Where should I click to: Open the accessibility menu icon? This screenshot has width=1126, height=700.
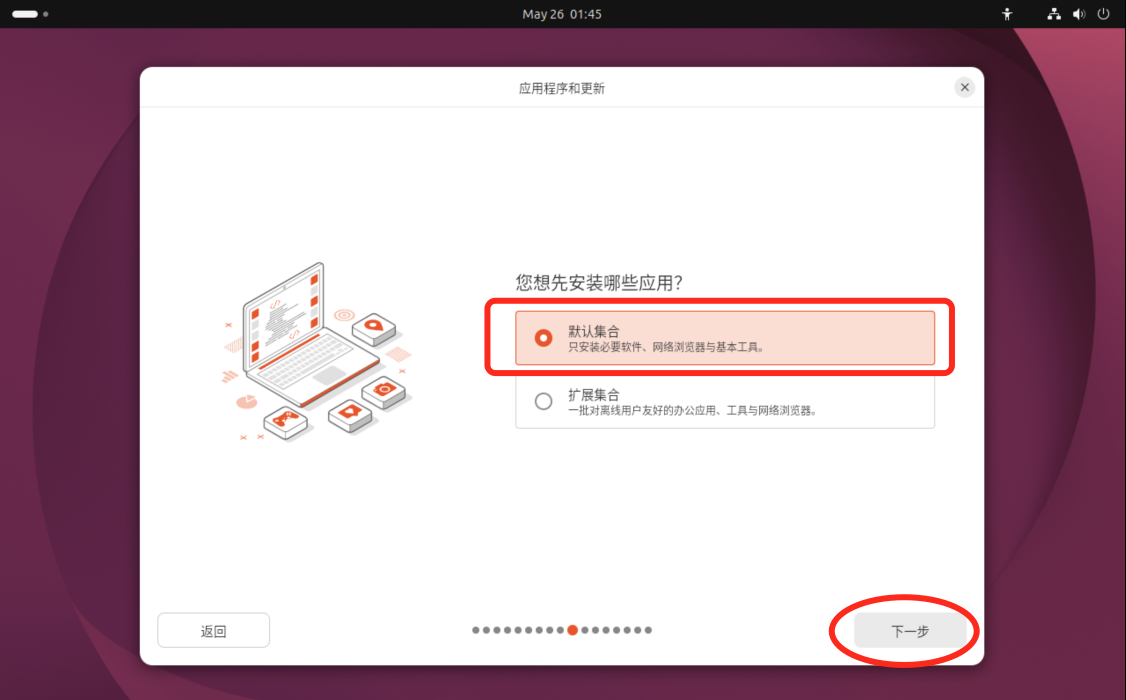(1007, 14)
